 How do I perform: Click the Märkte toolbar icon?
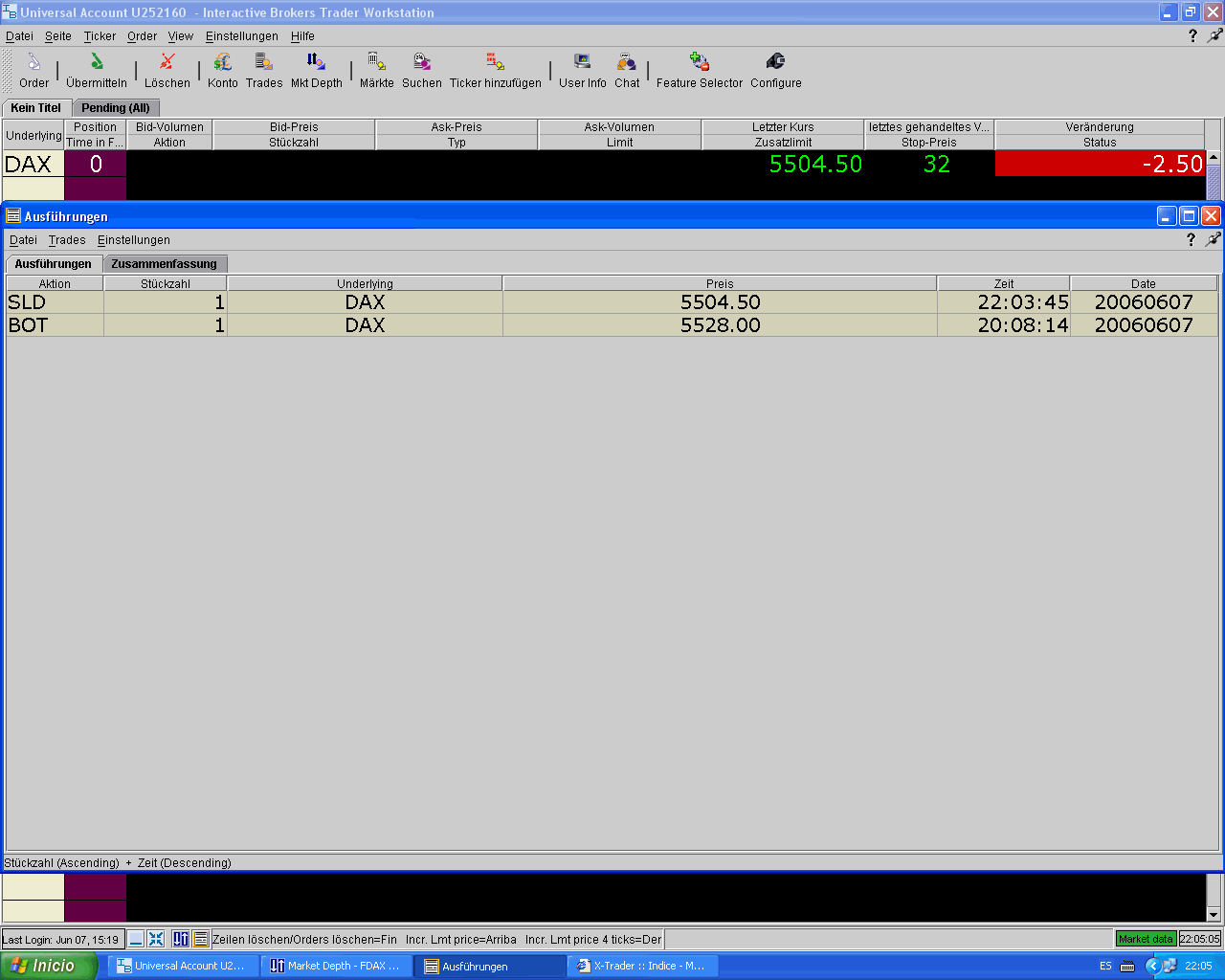(x=377, y=71)
